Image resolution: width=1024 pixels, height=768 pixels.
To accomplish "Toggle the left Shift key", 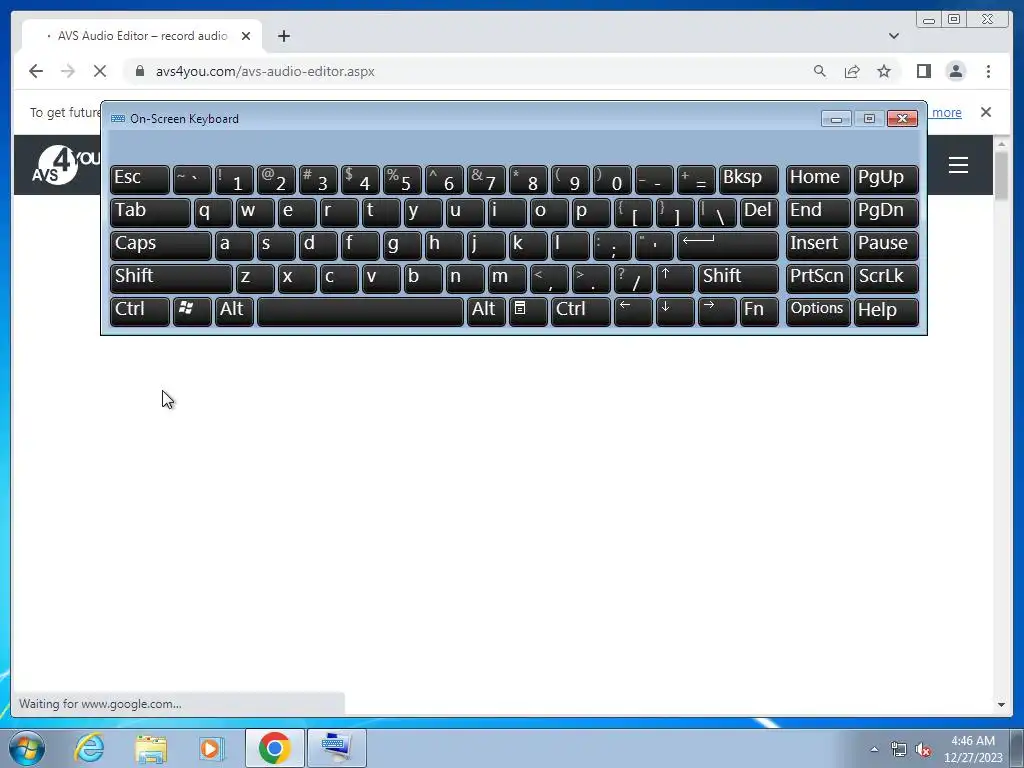I will pos(171,278).
